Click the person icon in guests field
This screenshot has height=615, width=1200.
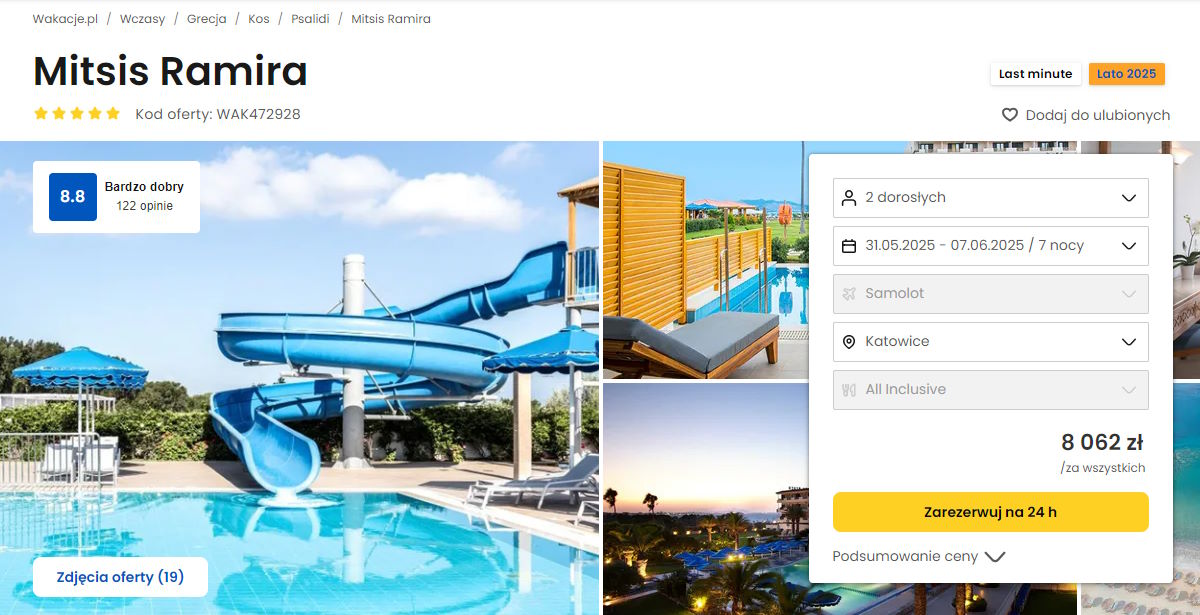(849, 198)
